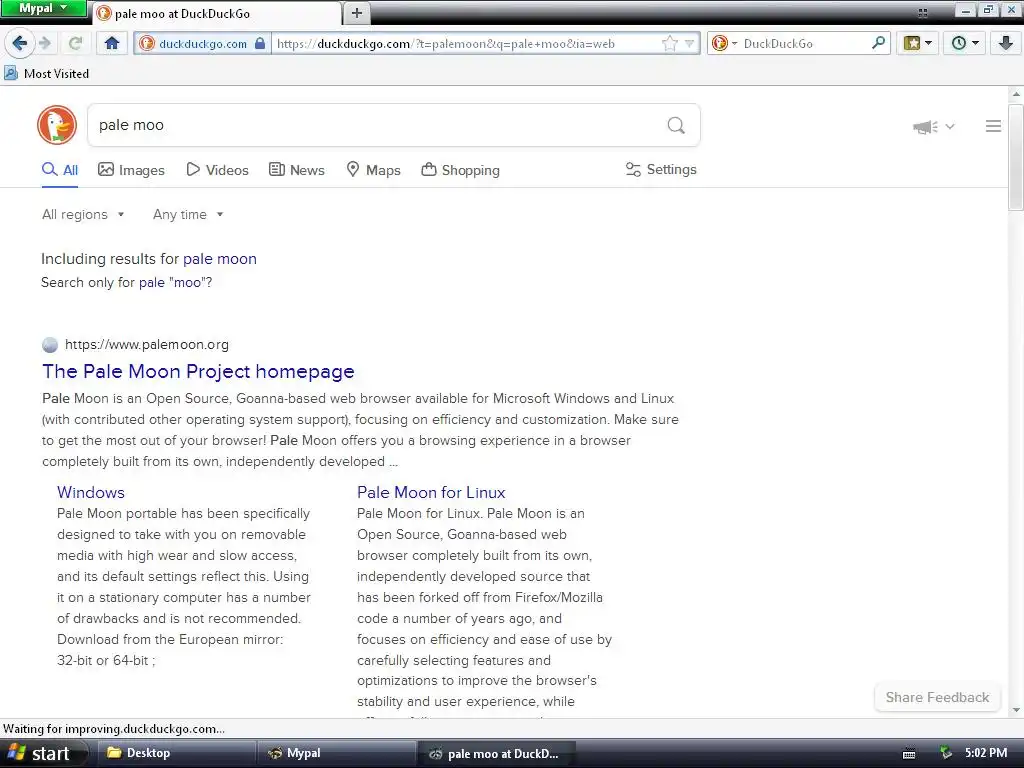
Task: Click the keyboard icon in system tray
Action: pyautogui.click(x=908, y=754)
